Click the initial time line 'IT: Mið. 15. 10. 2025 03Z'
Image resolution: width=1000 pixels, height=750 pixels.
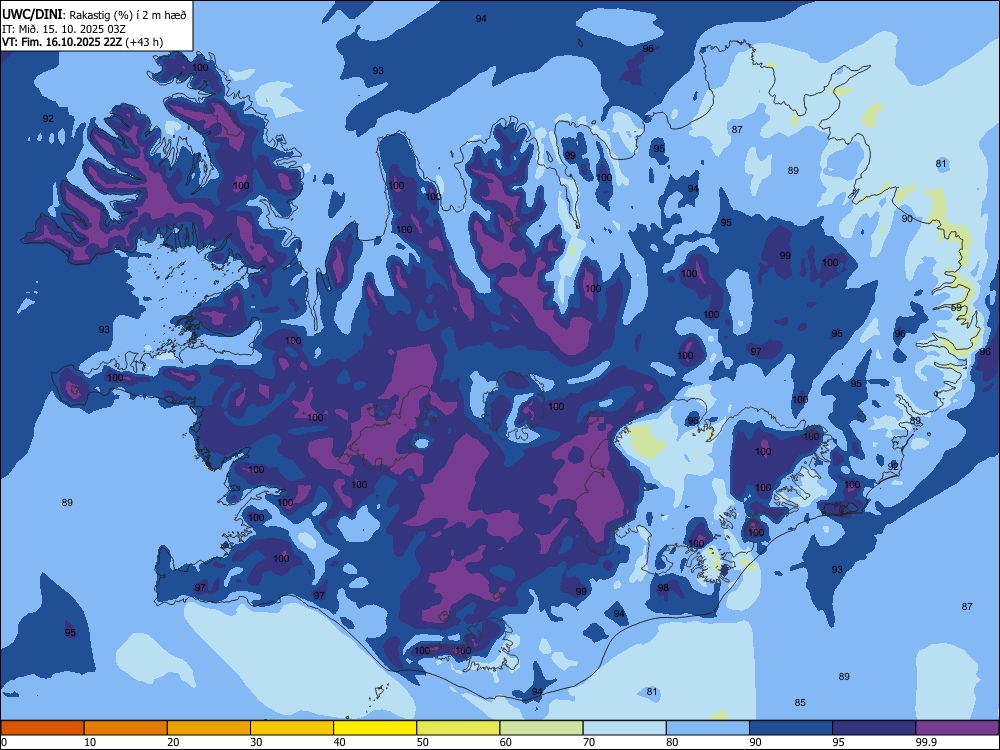[x=64, y=29]
